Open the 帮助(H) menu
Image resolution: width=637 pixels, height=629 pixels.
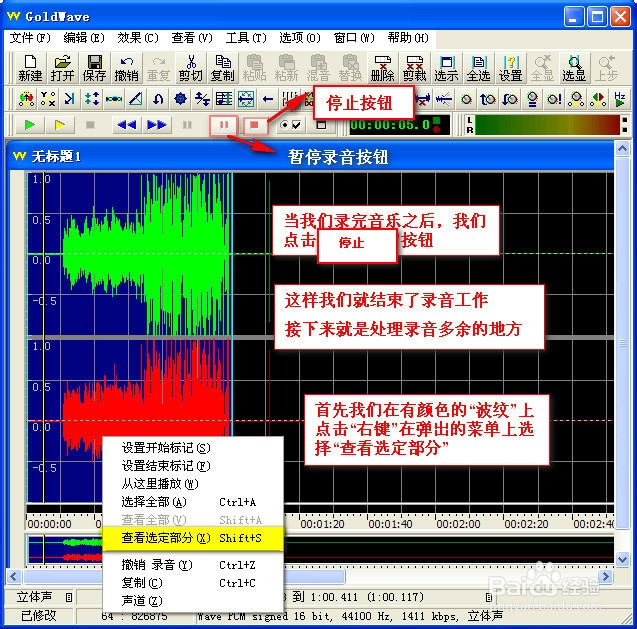[407, 38]
